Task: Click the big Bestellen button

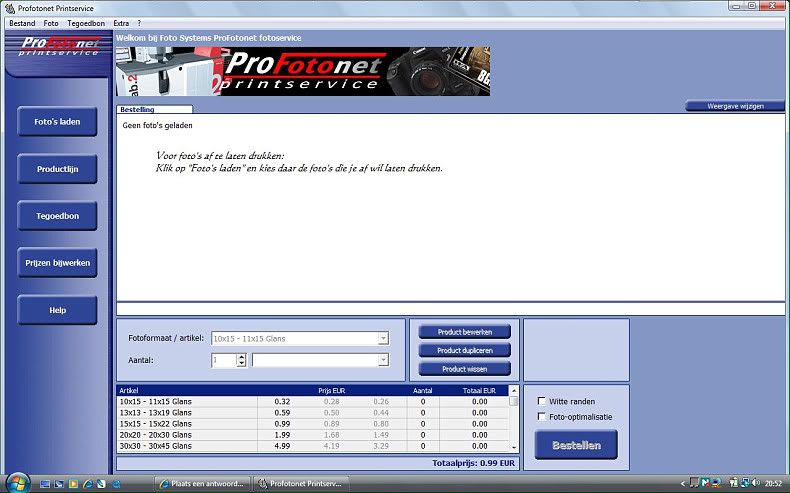Action: pos(576,445)
